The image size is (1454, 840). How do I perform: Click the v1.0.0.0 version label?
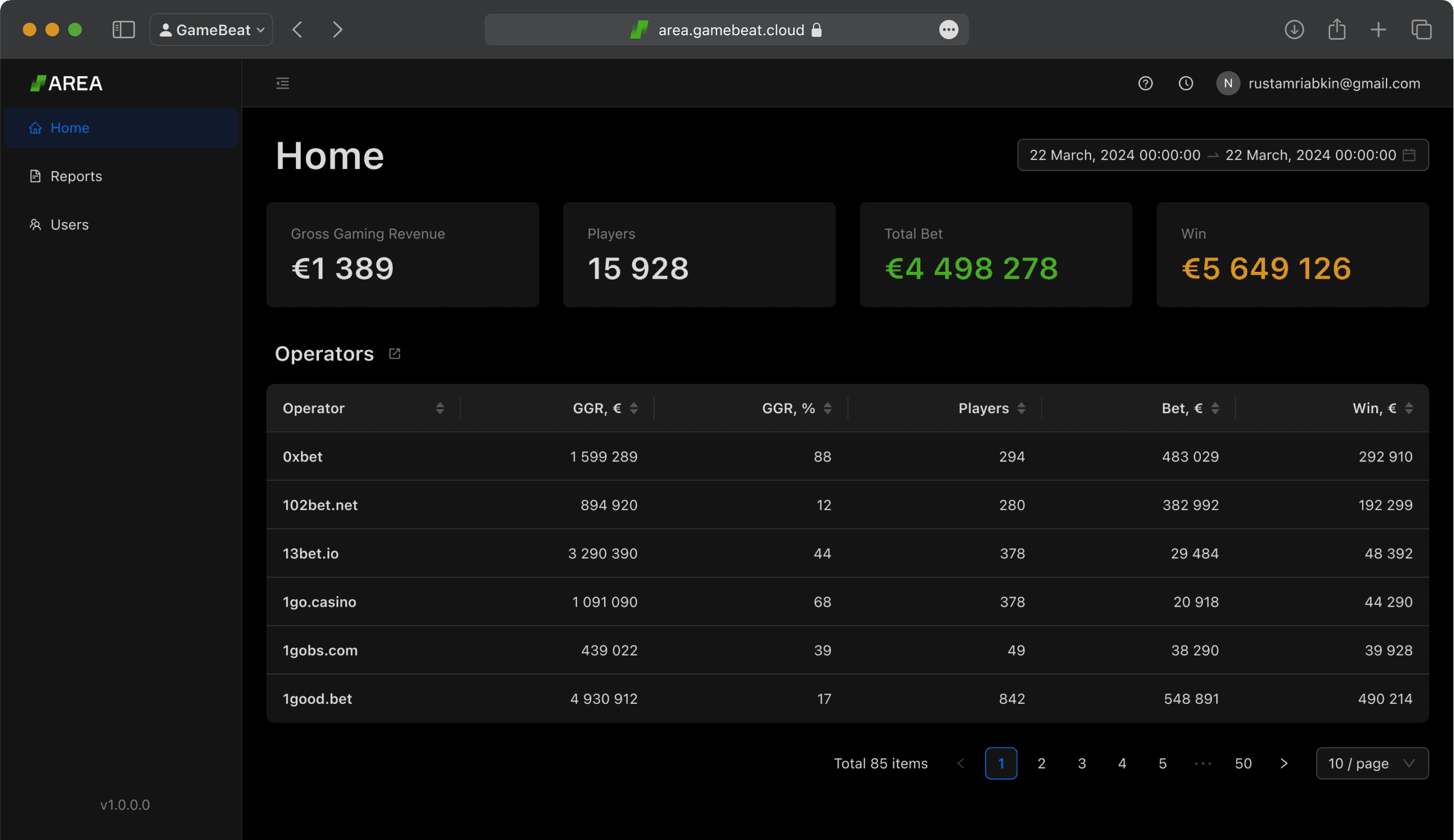[125, 805]
